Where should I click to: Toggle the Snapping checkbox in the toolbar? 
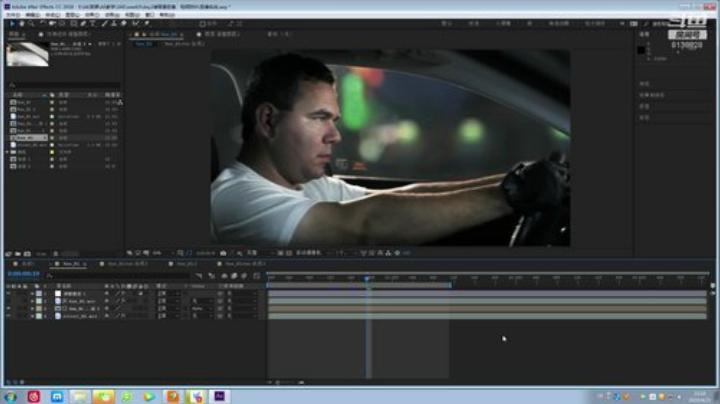tap(202, 23)
